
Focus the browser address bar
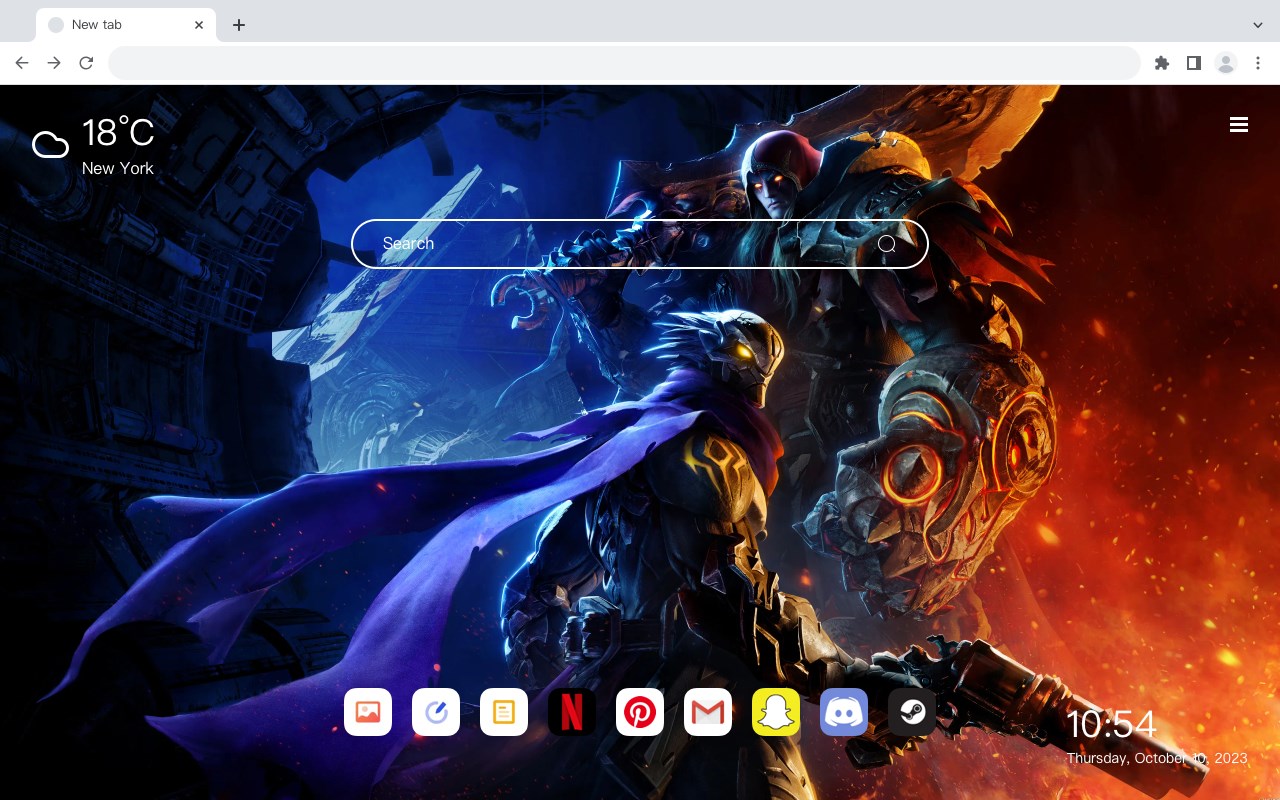[624, 63]
